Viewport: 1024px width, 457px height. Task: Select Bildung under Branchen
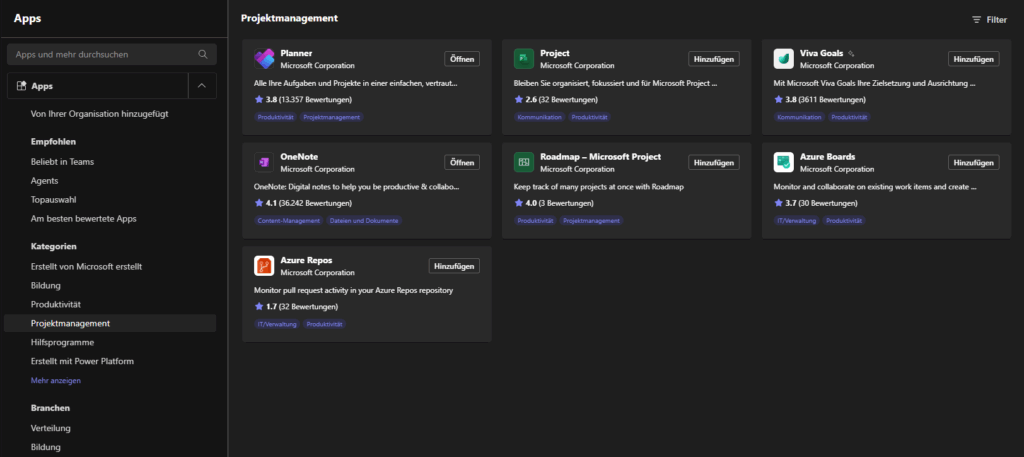click(46, 447)
